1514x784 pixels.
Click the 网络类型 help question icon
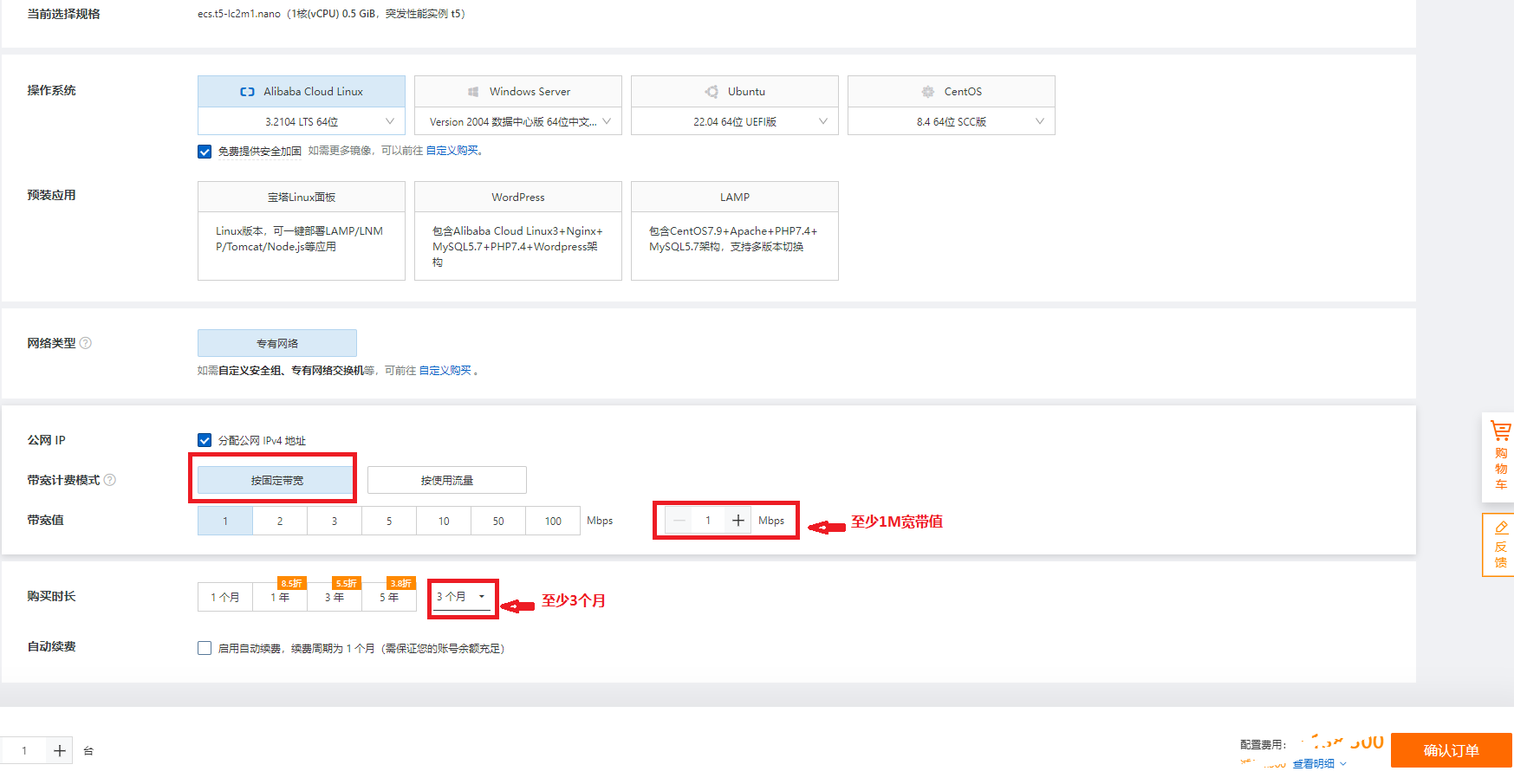pos(86,343)
